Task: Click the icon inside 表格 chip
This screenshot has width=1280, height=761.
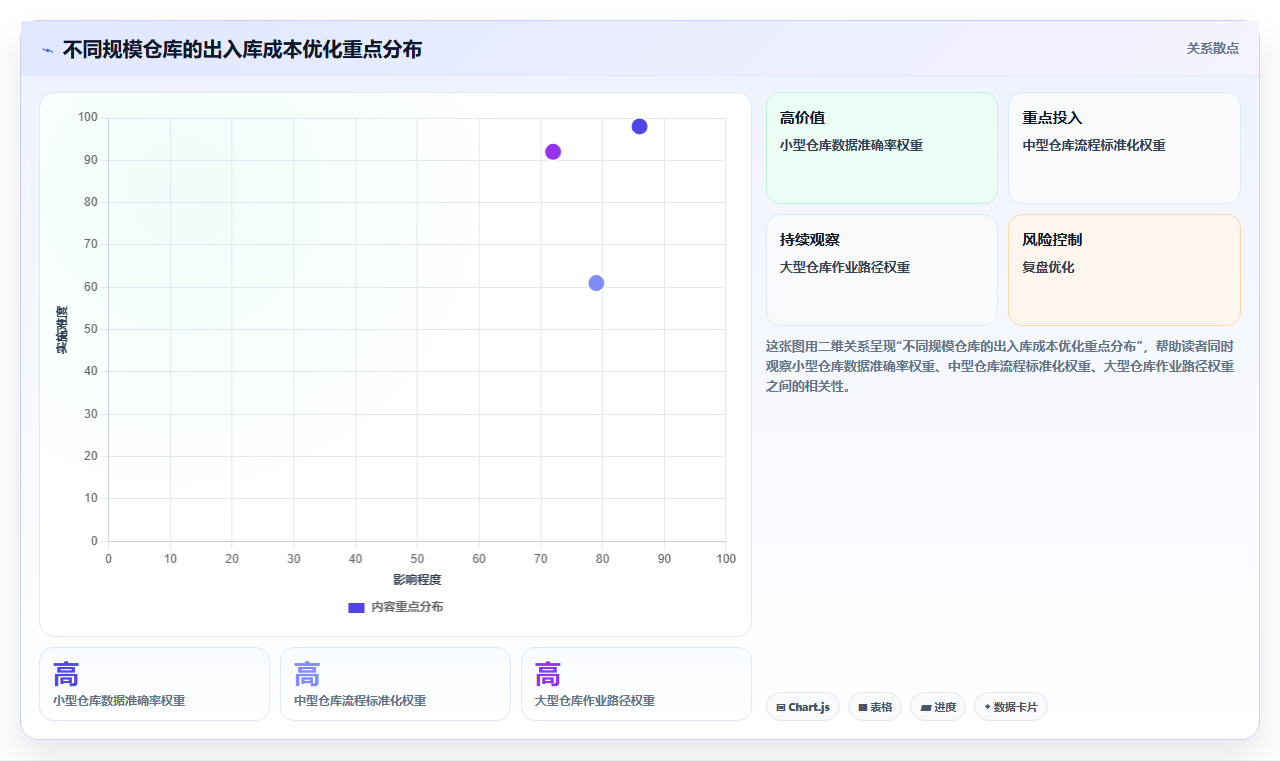Action: (x=863, y=708)
